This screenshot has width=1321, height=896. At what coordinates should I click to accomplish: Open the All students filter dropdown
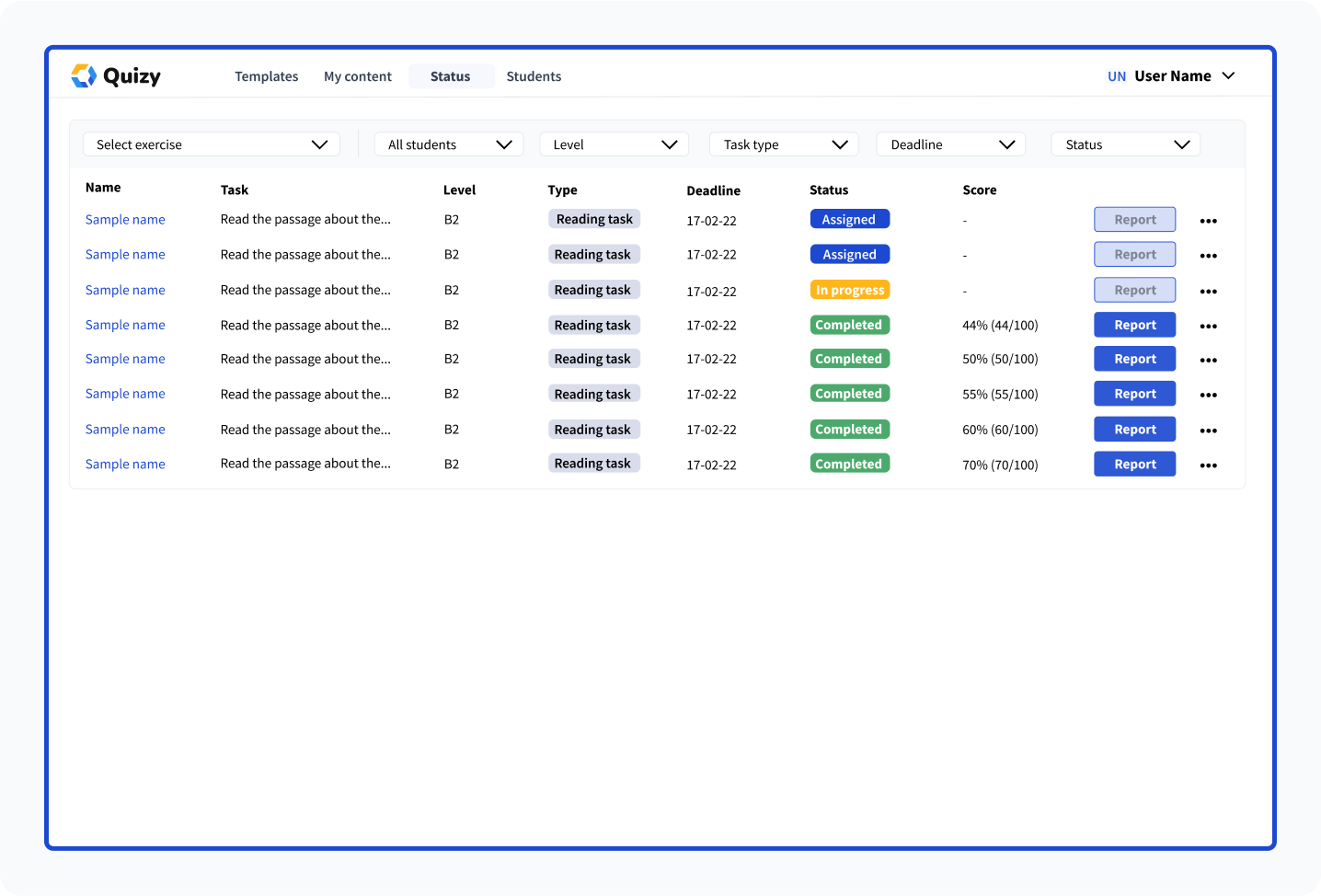[x=449, y=144]
